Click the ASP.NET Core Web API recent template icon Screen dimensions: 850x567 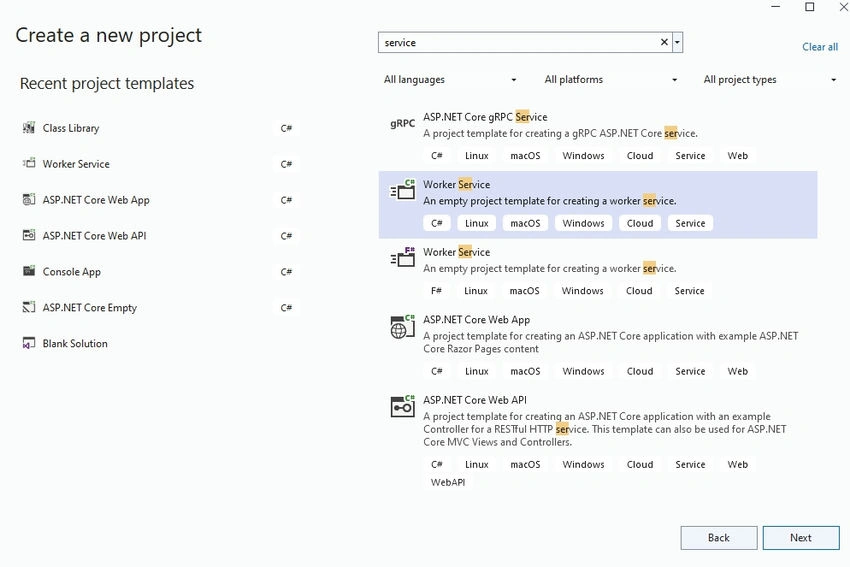click(29, 235)
